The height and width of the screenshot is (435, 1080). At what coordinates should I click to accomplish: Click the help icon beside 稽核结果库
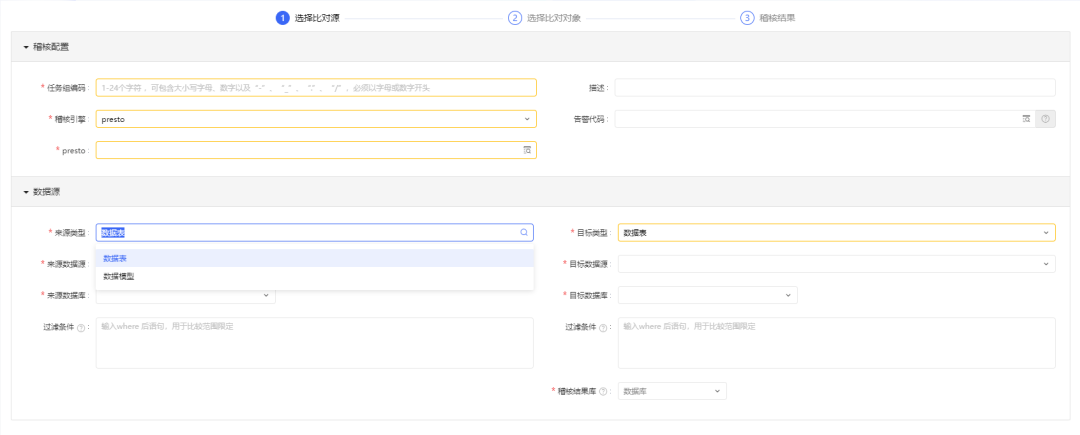604,391
